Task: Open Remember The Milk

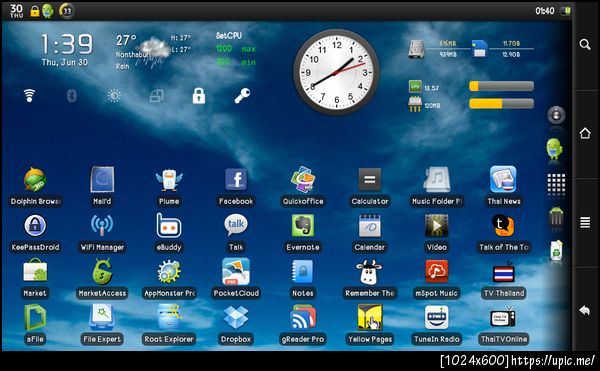Action: click(x=368, y=272)
